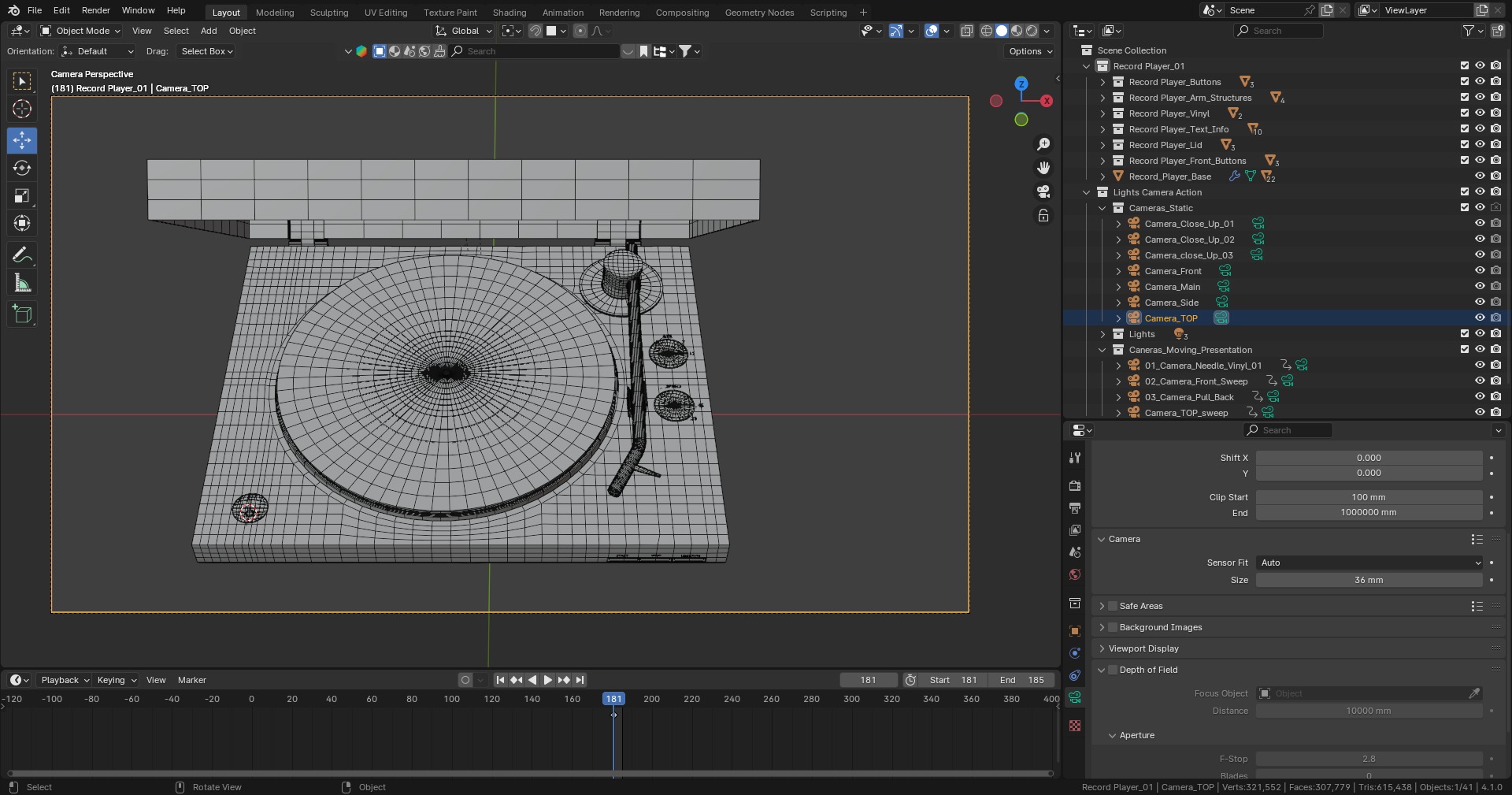Open the Physics properties tab
The image size is (1512, 795).
click(1075, 653)
